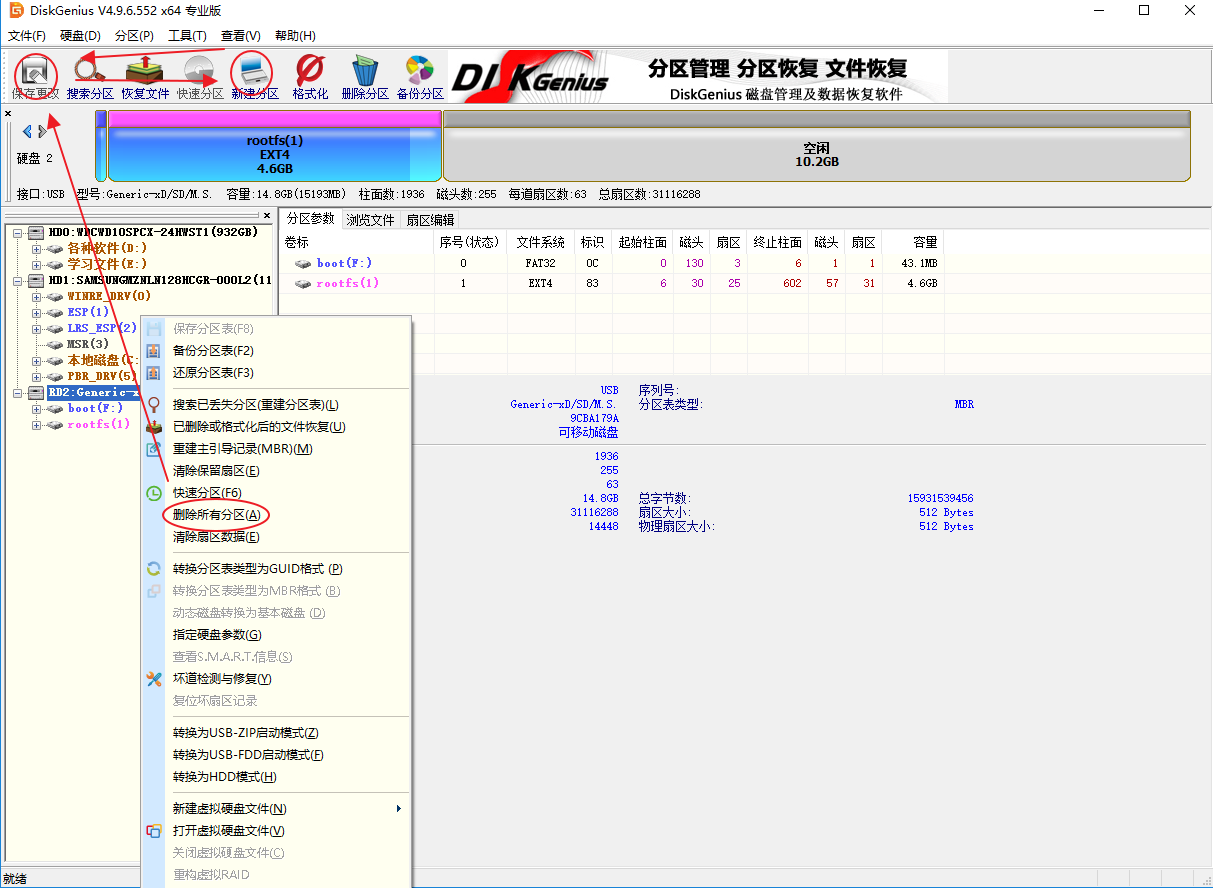Select the 新建分区 toolbar icon
Image resolution: width=1213 pixels, height=888 pixels.
254,73
